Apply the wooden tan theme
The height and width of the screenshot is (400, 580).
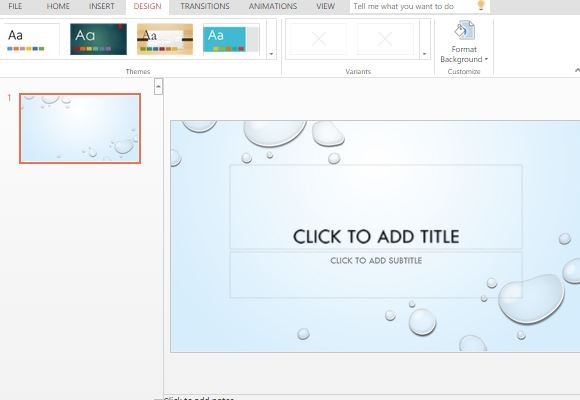coord(165,39)
